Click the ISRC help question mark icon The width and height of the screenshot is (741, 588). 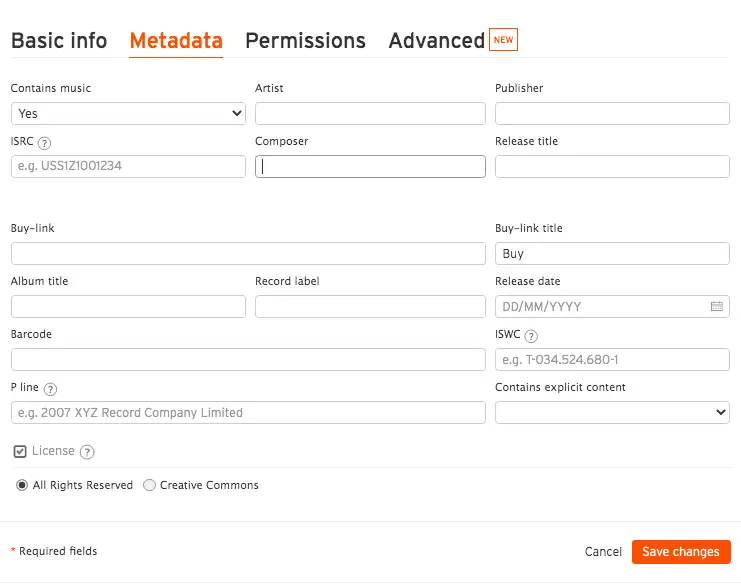point(44,142)
